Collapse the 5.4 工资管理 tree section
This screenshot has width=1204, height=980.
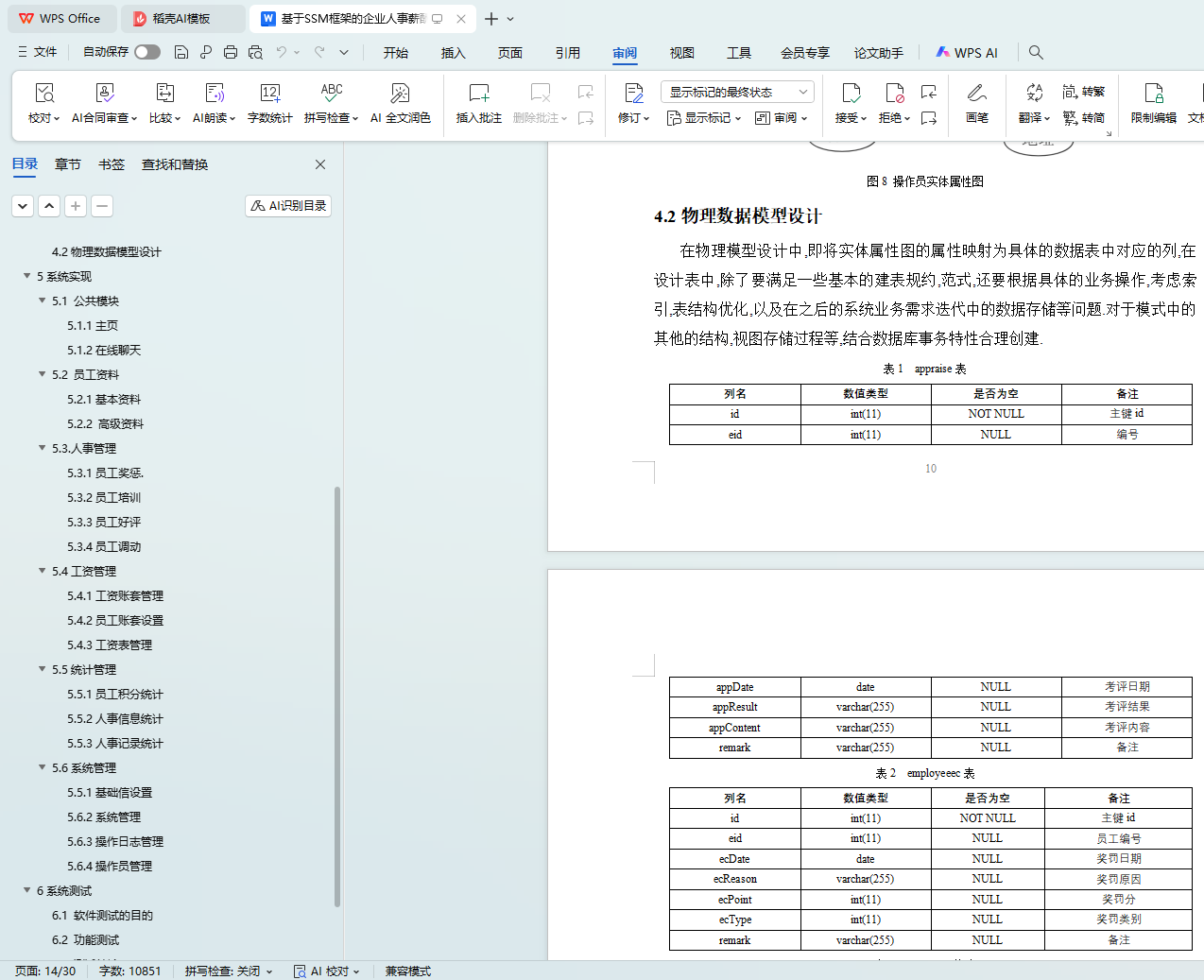click(x=42, y=571)
